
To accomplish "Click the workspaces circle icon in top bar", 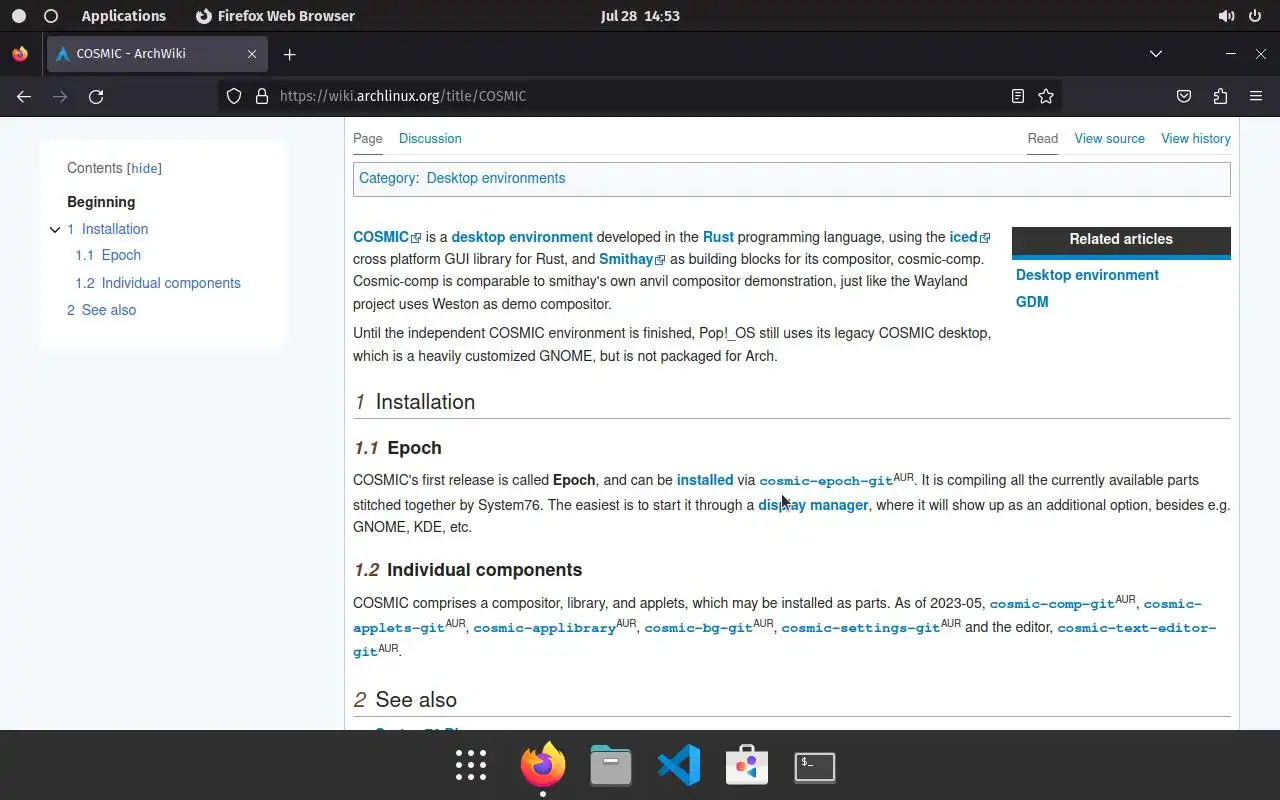I will 51,16.
